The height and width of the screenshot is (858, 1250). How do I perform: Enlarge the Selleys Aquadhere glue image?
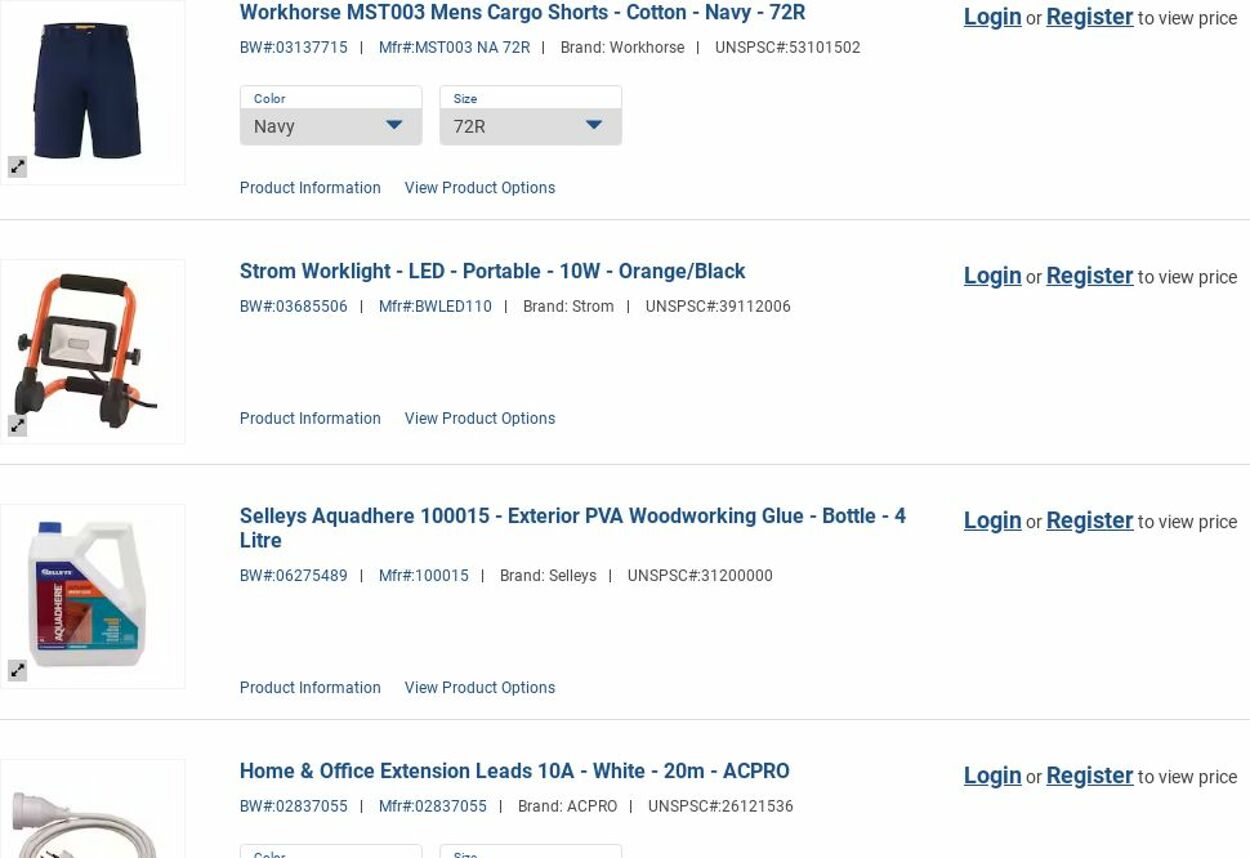pos(18,670)
